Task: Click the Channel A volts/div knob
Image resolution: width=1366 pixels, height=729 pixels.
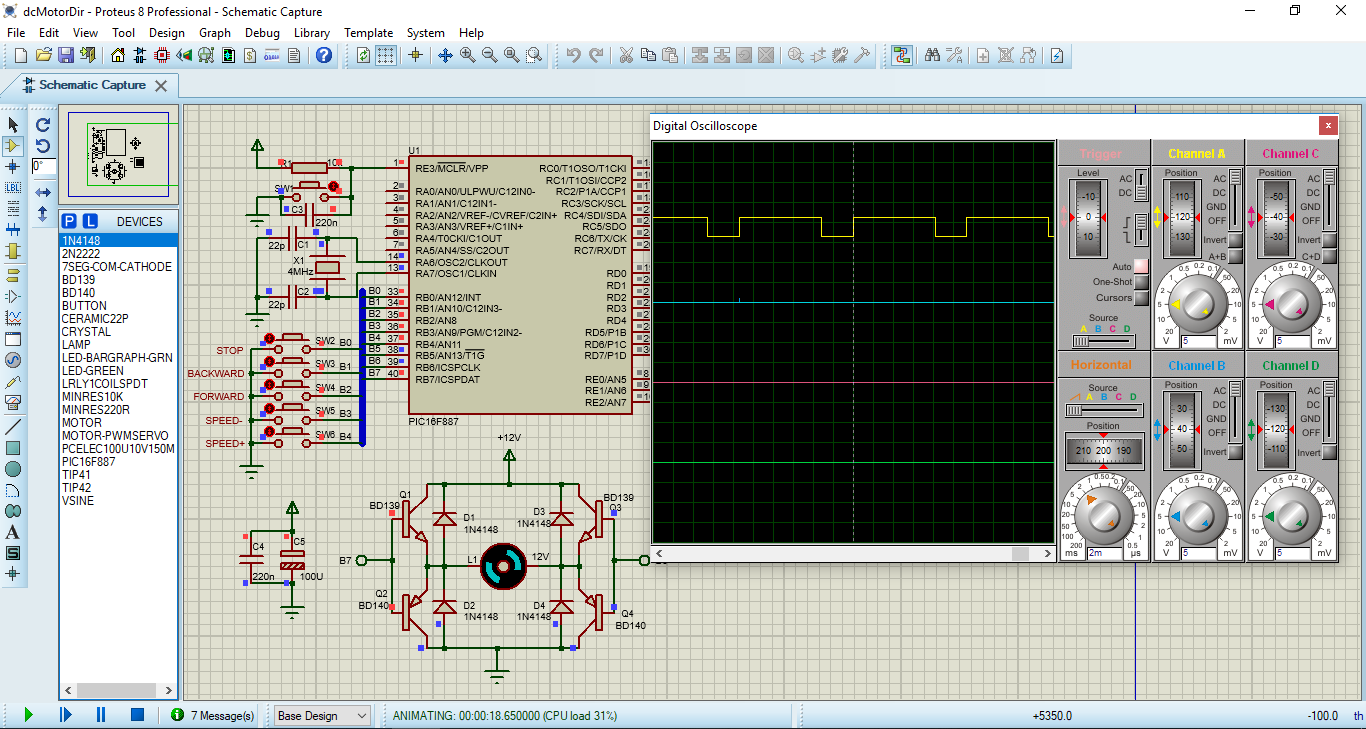Action: (1196, 305)
